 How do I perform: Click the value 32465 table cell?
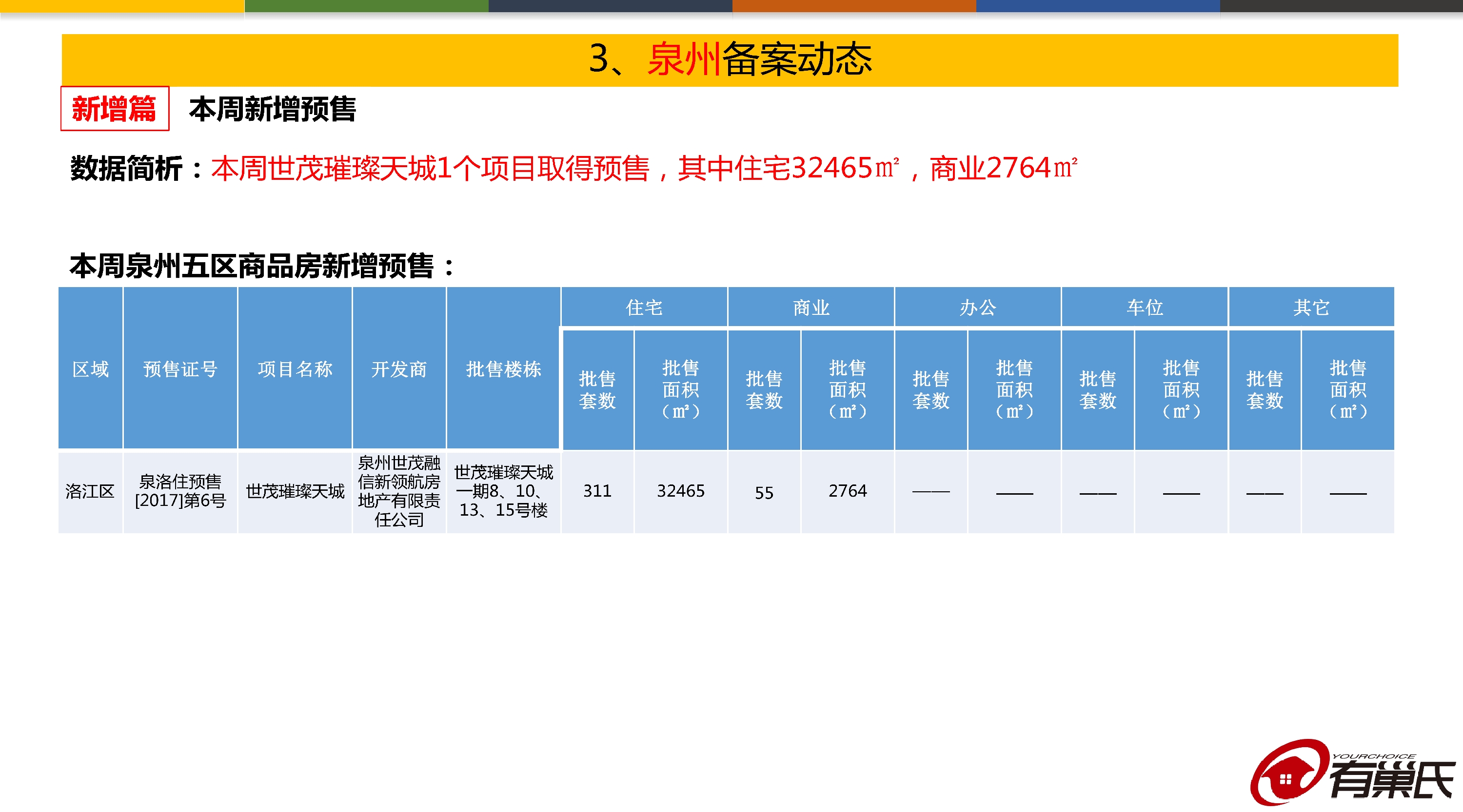coord(680,491)
